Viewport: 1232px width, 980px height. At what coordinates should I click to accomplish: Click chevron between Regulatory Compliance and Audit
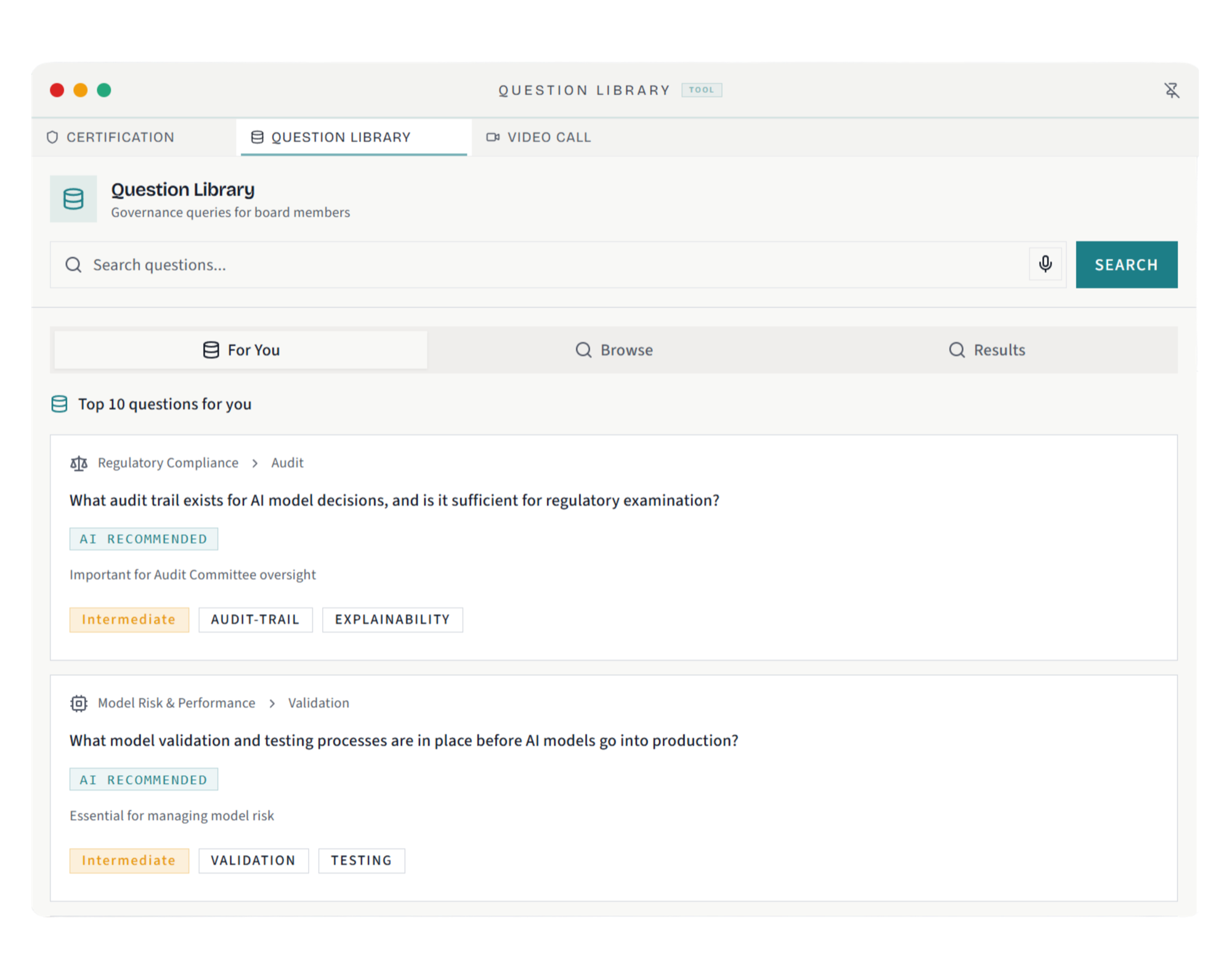(x=255, y=463)
